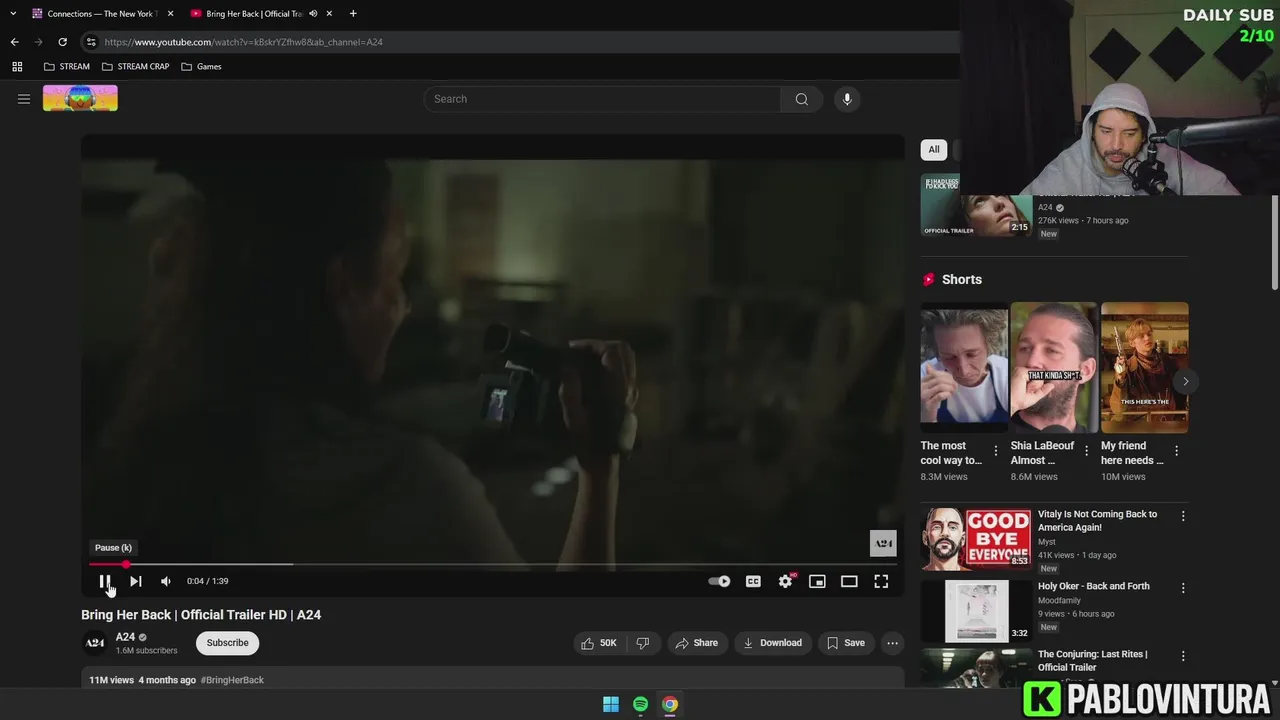Open video settings gear
The height and width of the screenshot is (720, 1280).
click(786, 581)
